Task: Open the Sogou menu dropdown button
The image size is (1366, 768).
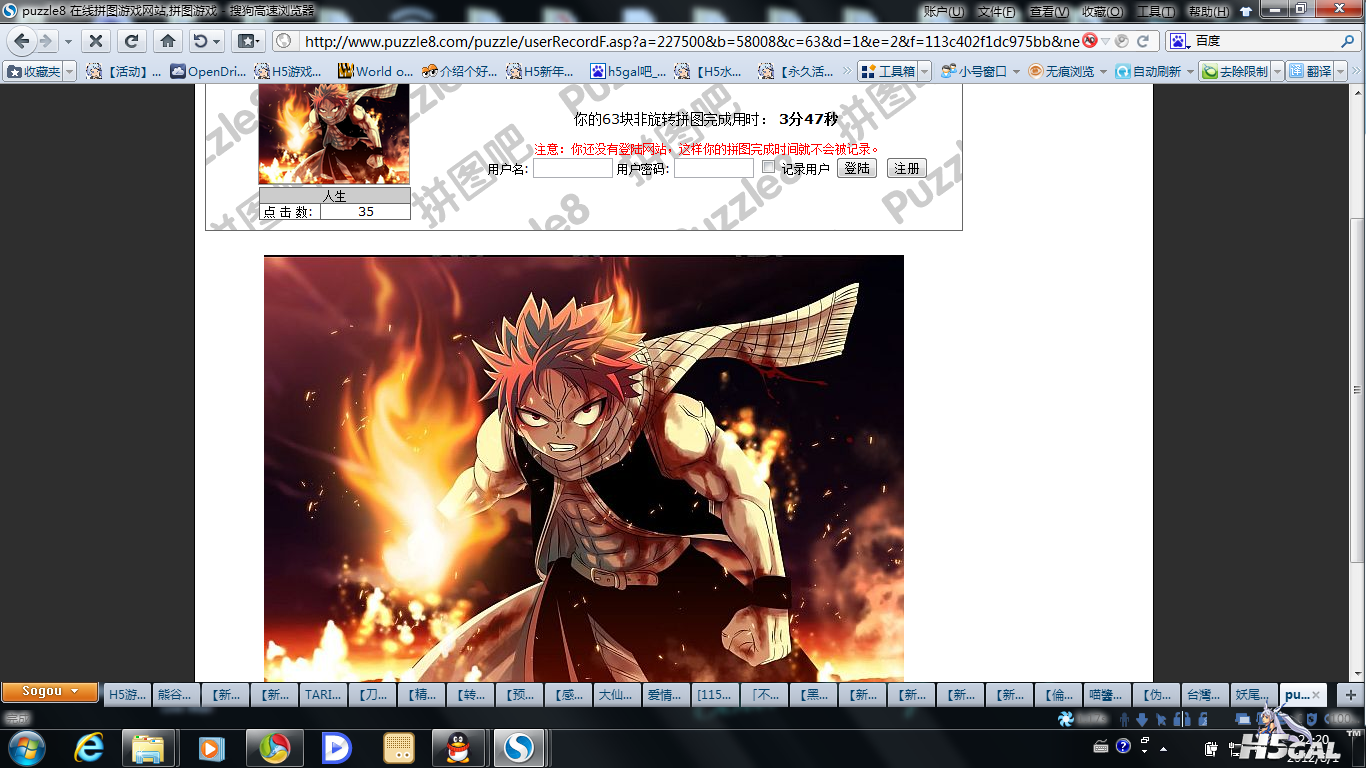Action: (x=50, y=692)
